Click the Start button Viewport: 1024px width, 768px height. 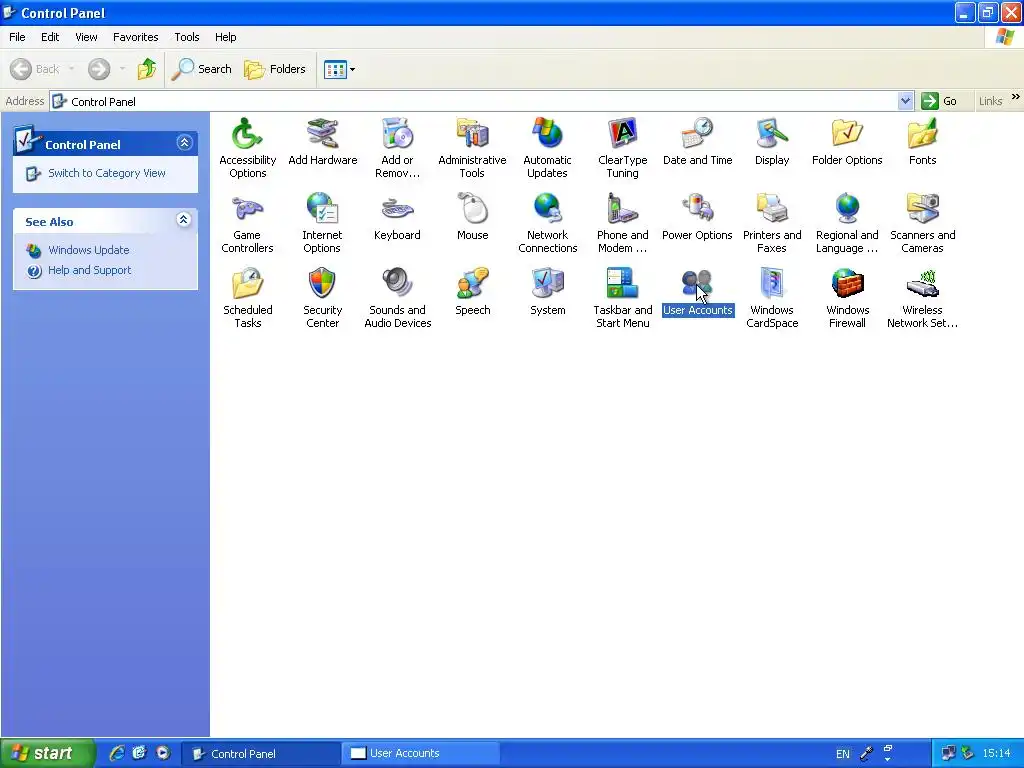click(x=47, y=753)
